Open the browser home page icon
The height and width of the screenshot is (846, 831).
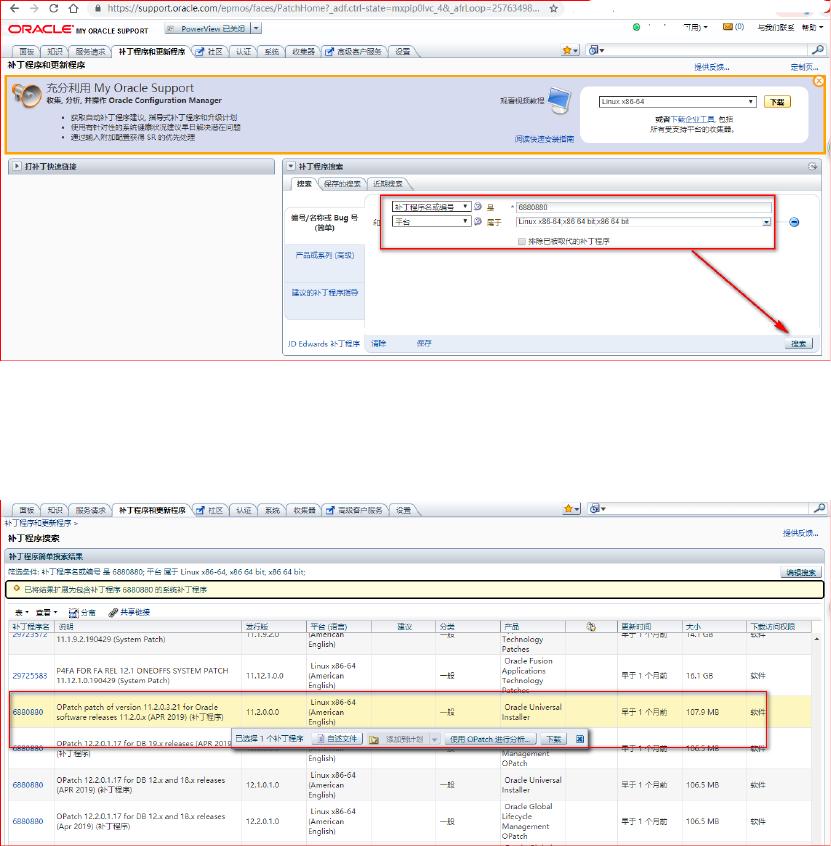(x=73, y=8)
